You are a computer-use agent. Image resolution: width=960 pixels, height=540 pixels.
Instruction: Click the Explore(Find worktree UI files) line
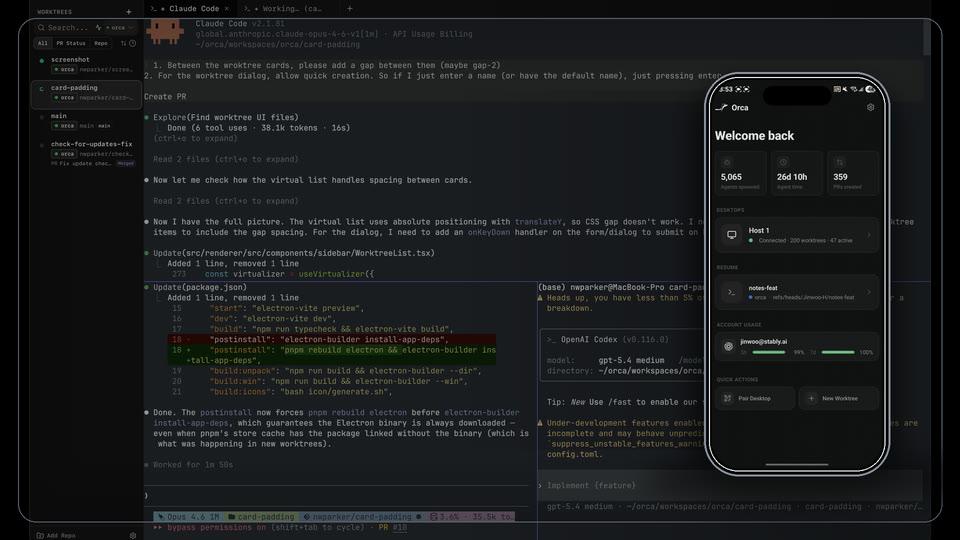point(226,118)
